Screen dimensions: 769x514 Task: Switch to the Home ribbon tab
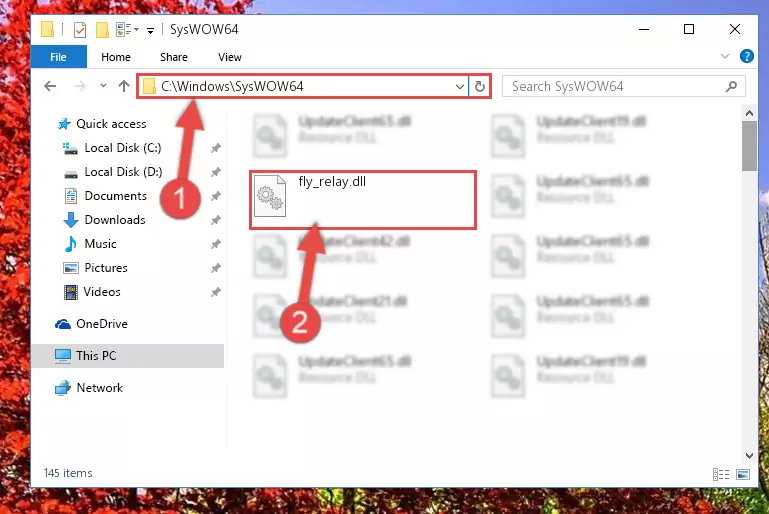[x=116, y=57]
